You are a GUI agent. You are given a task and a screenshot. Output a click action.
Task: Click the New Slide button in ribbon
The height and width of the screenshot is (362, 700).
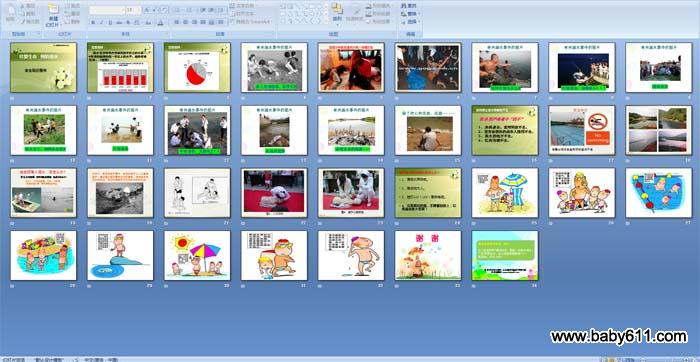coord(53,14)
